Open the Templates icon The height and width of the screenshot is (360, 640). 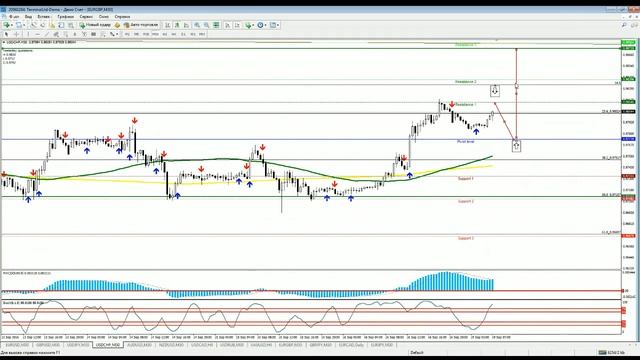point(273,25)
